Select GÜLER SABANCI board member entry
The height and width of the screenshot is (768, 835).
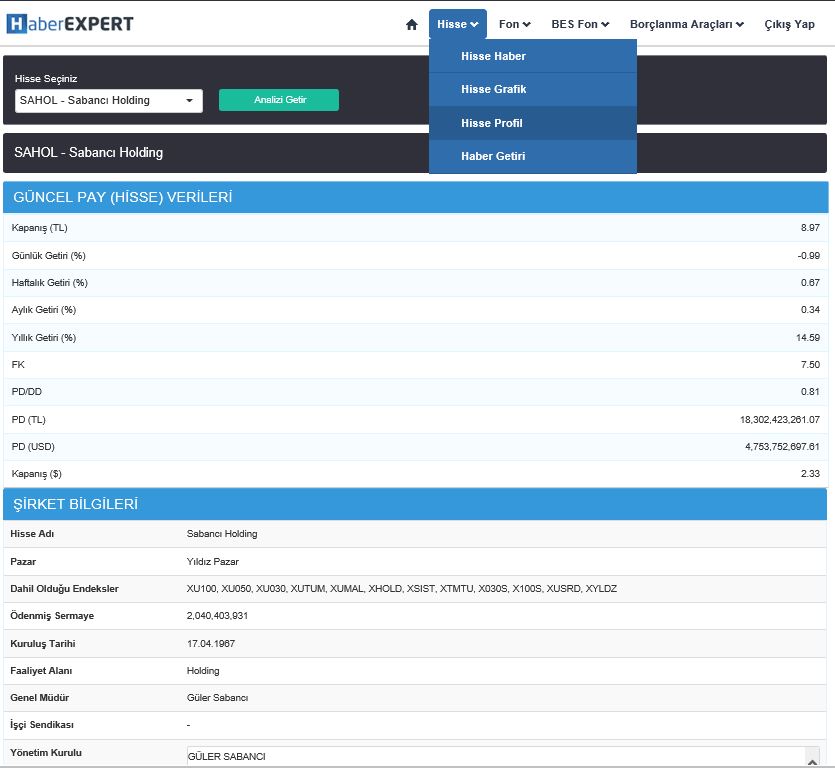pos(226,756)
